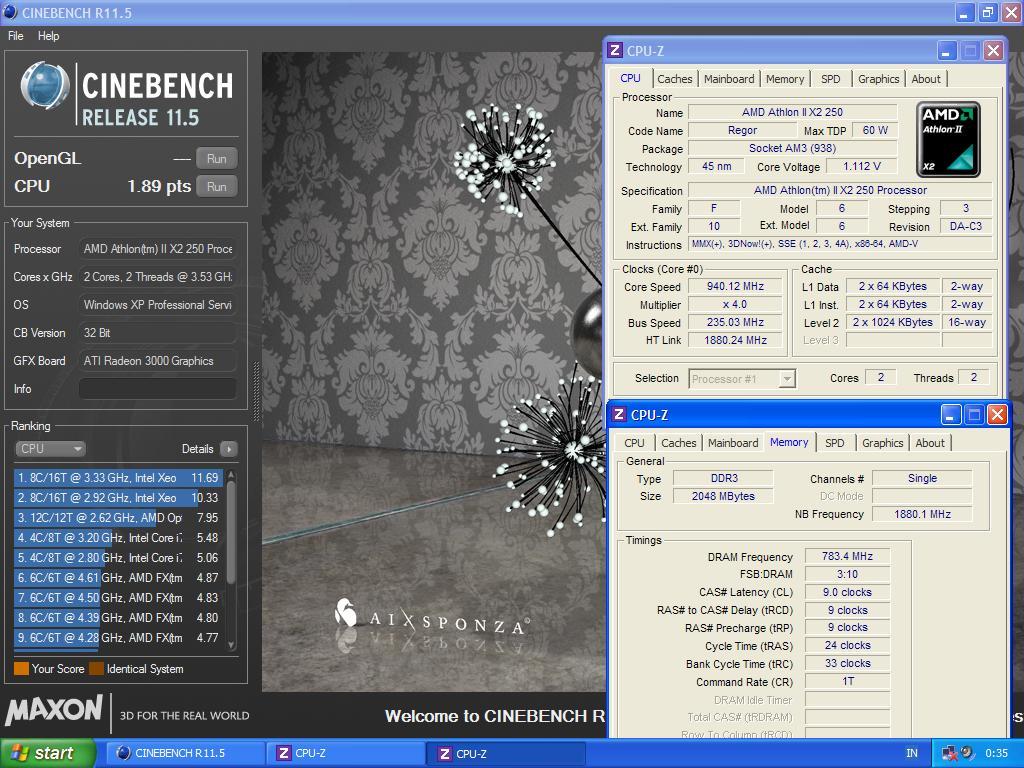1024x768 pixels.
Task: Click the Info input field
Action: click(157, 389)
